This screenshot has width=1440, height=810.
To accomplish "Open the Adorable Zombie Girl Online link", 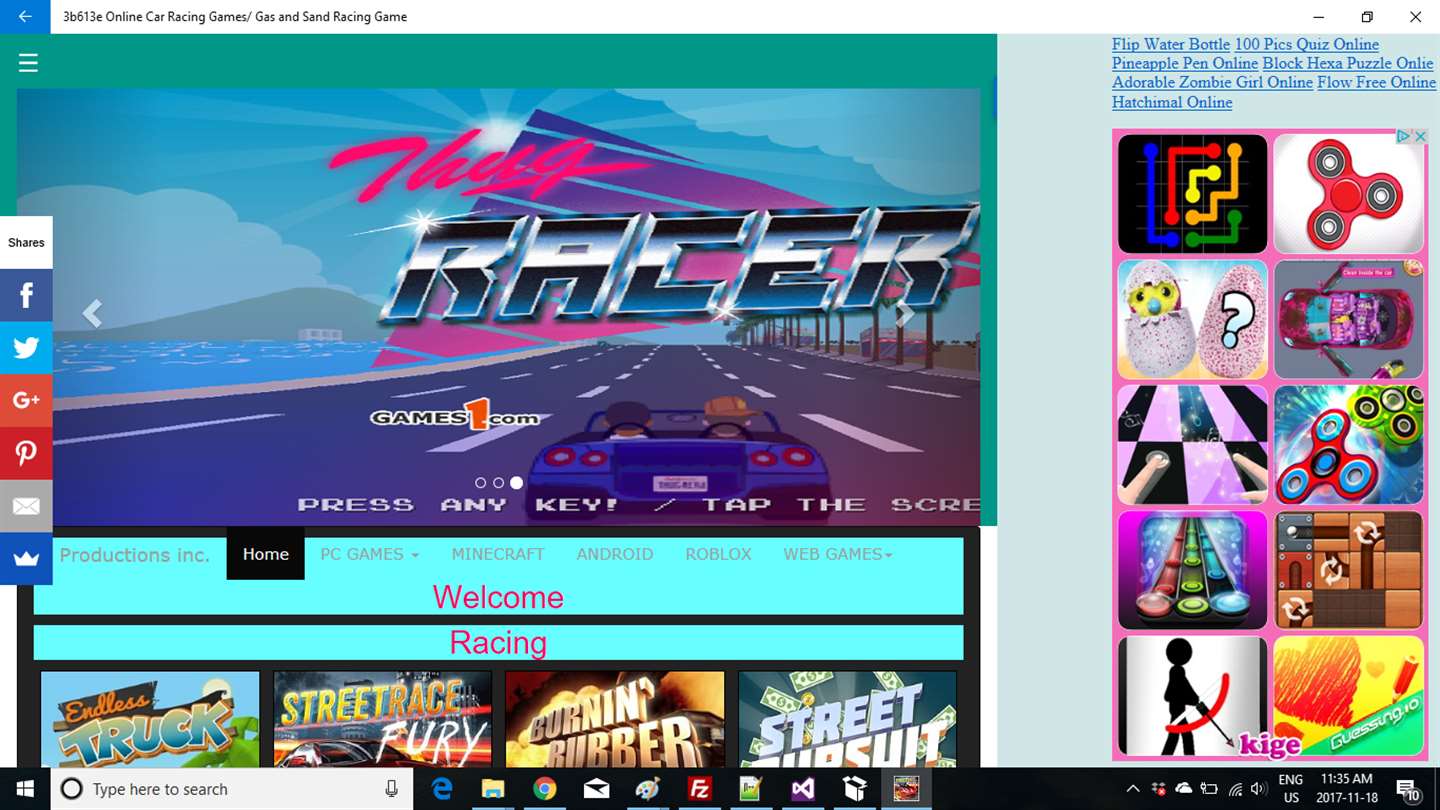I will click(1212, 82).
